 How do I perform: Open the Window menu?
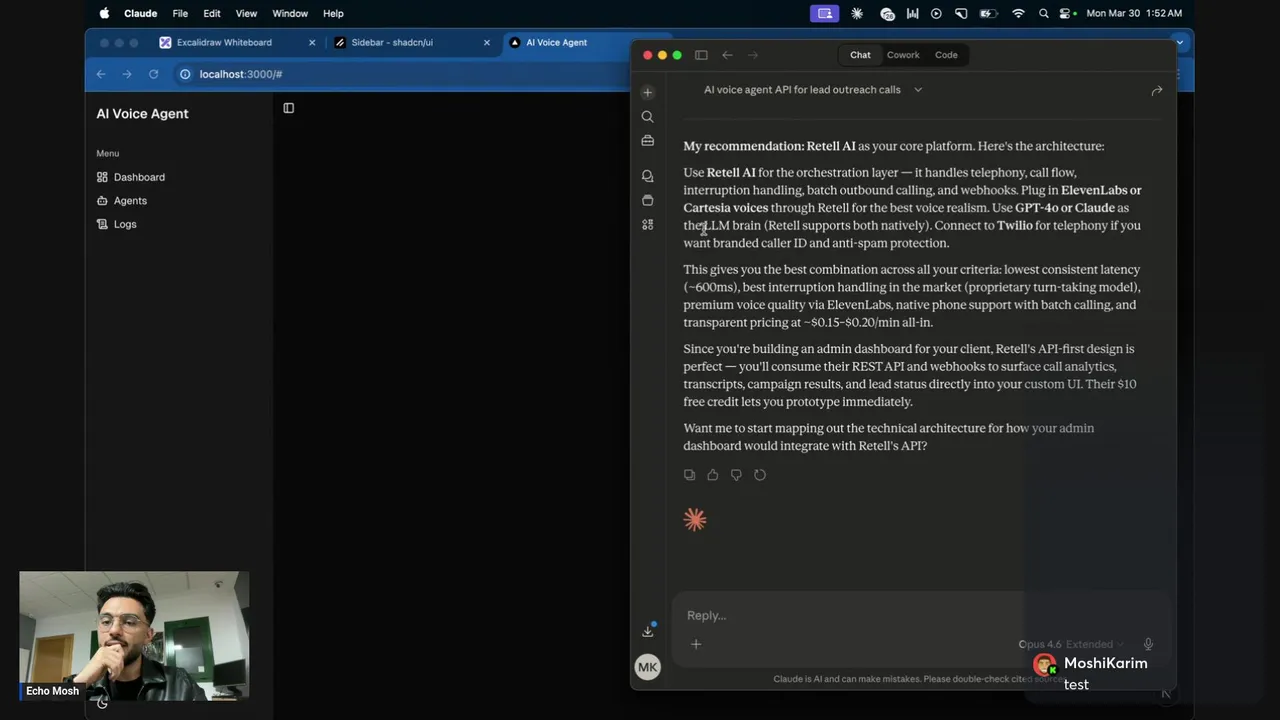click(x=290, y=13)
